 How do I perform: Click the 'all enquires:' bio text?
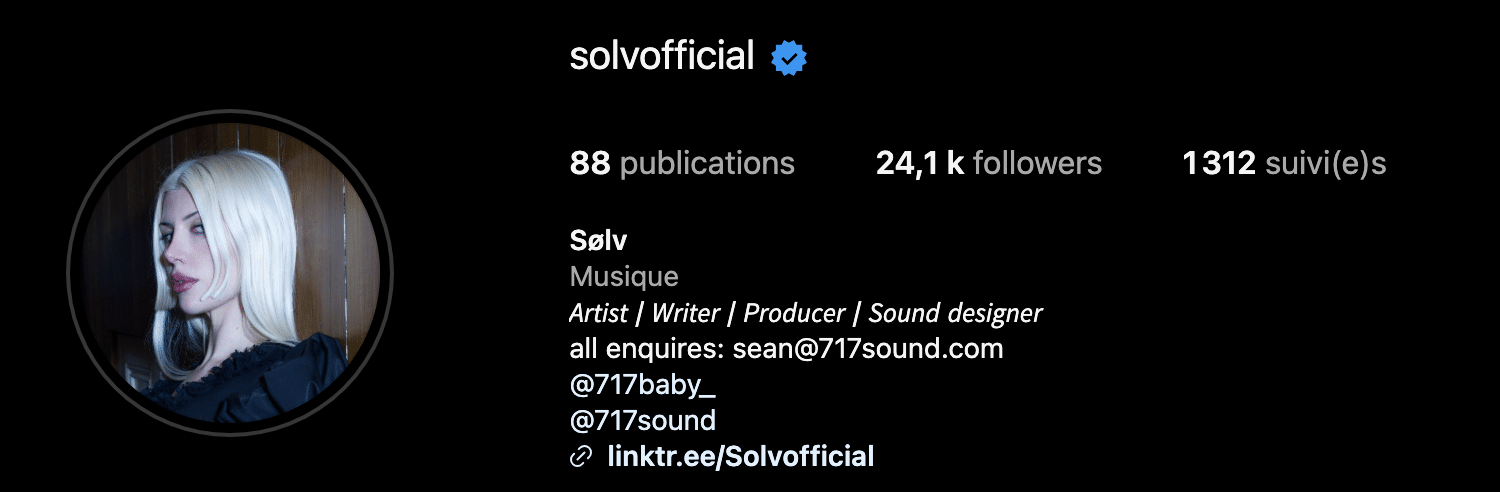pyautogui.click(x=647, y=349)
